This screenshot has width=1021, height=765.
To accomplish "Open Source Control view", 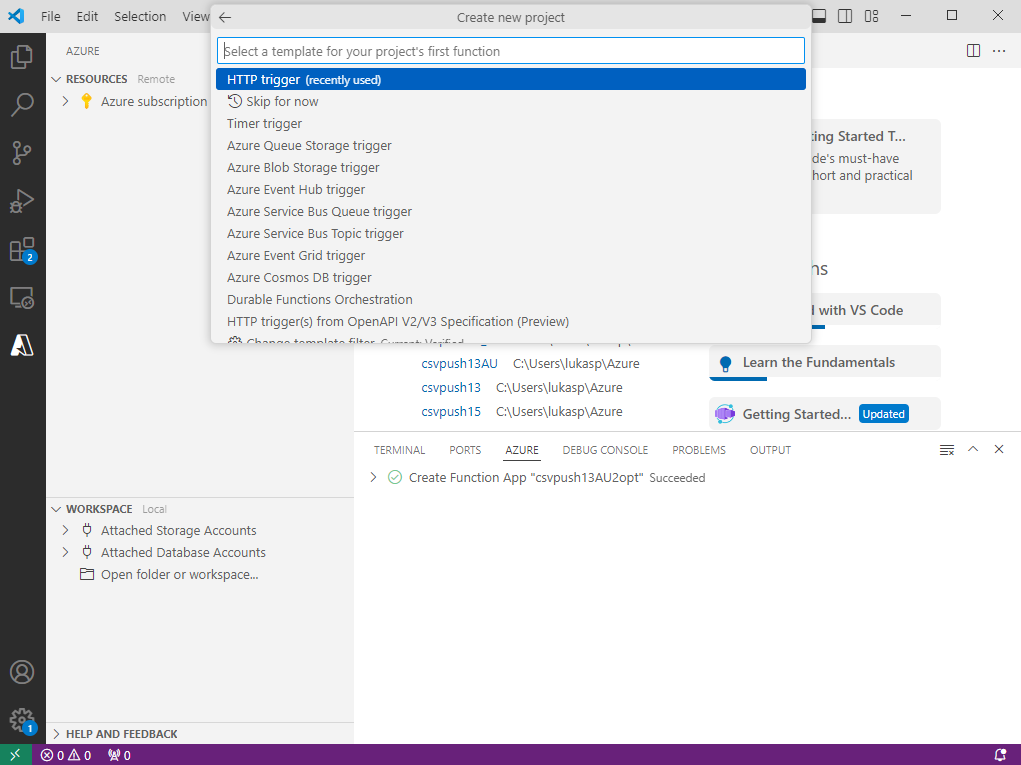I will tap(22, 153).
